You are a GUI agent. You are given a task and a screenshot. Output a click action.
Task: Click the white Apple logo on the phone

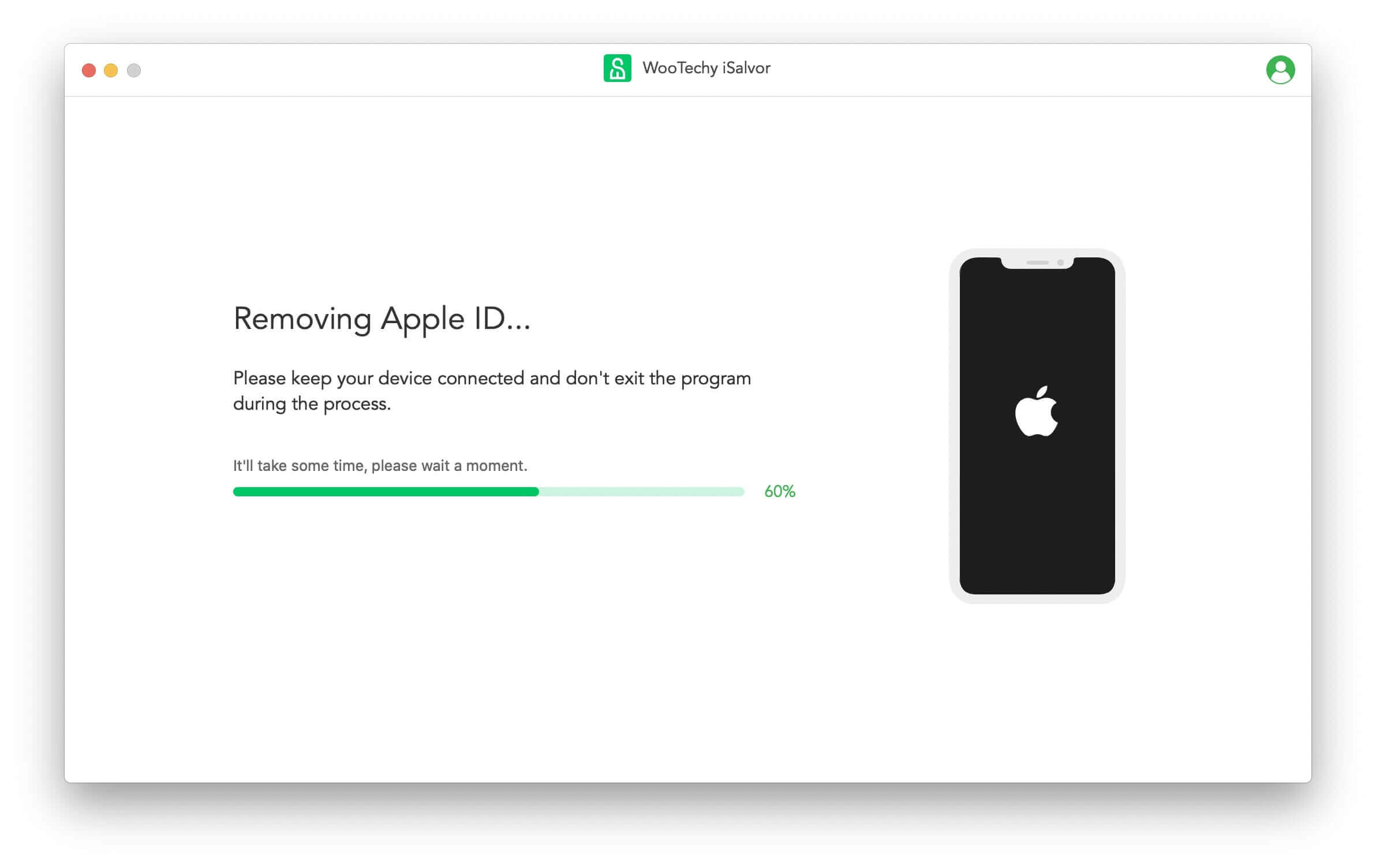[x=1037, y=411]
